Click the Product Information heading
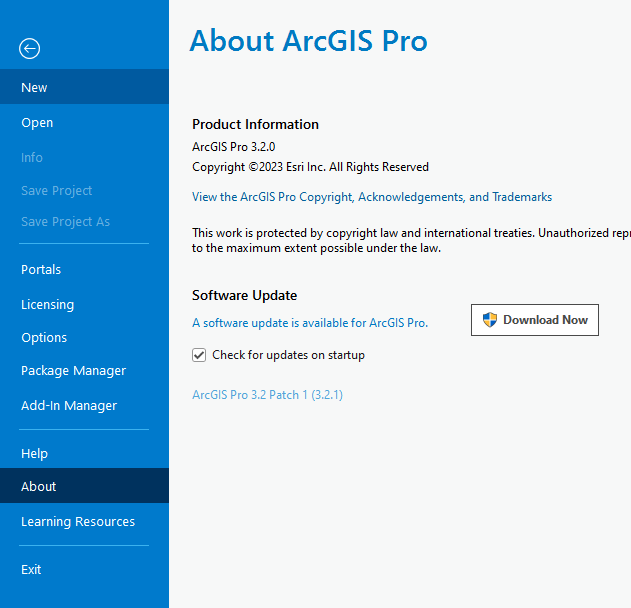This screenshot has height=608, width=631. coord(255,124)
